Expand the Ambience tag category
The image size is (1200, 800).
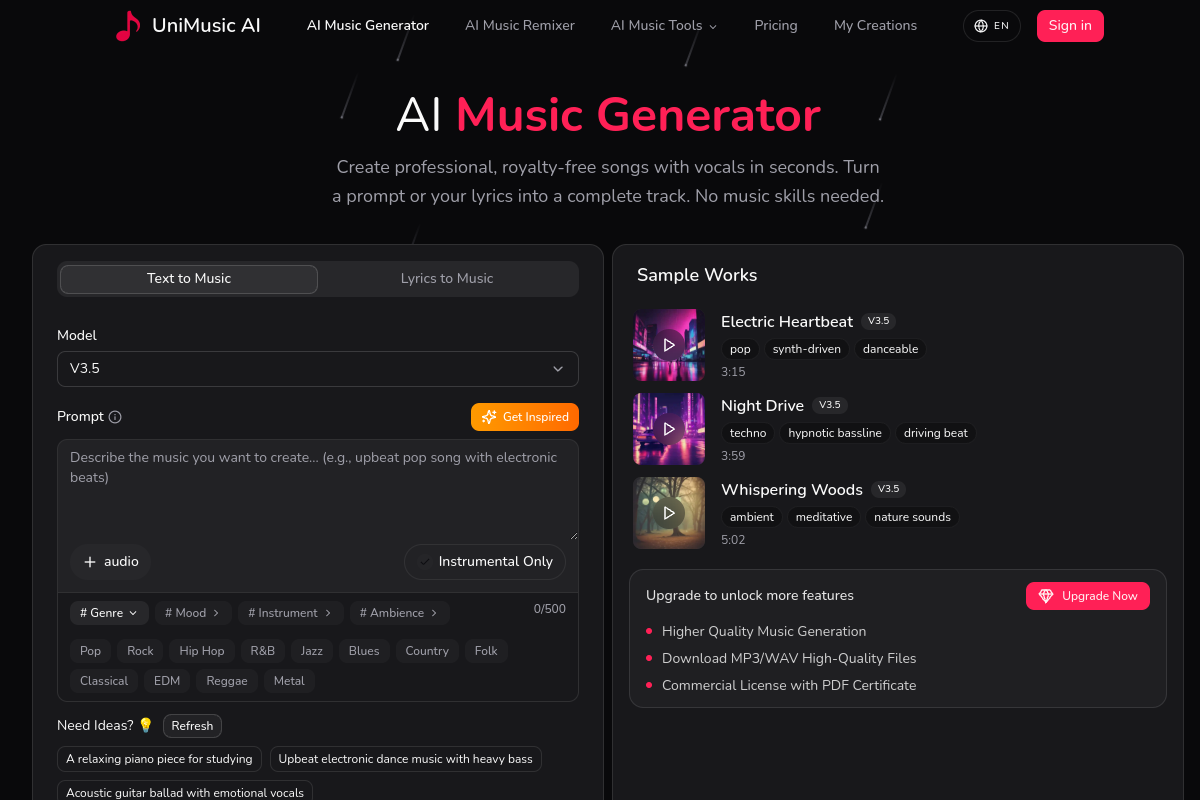click(x=399, y=613)
